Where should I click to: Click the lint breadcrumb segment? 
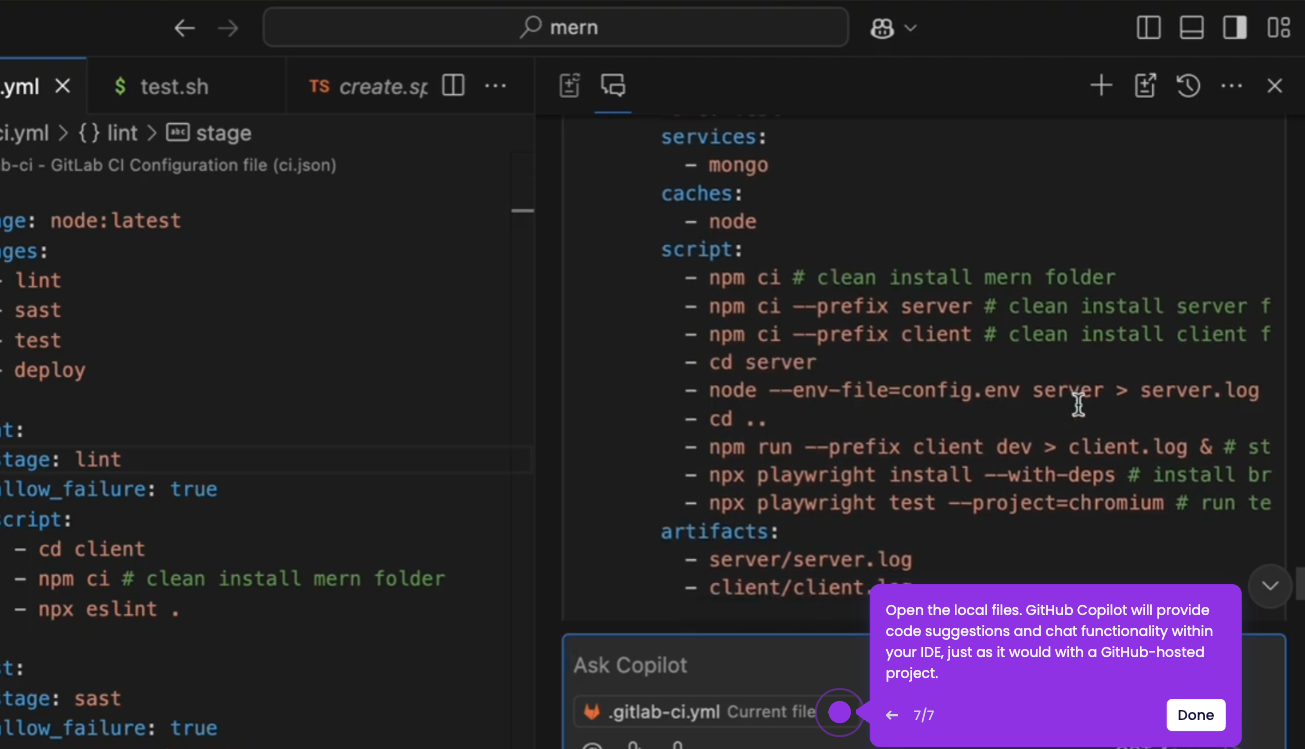(x=108, y=133)
